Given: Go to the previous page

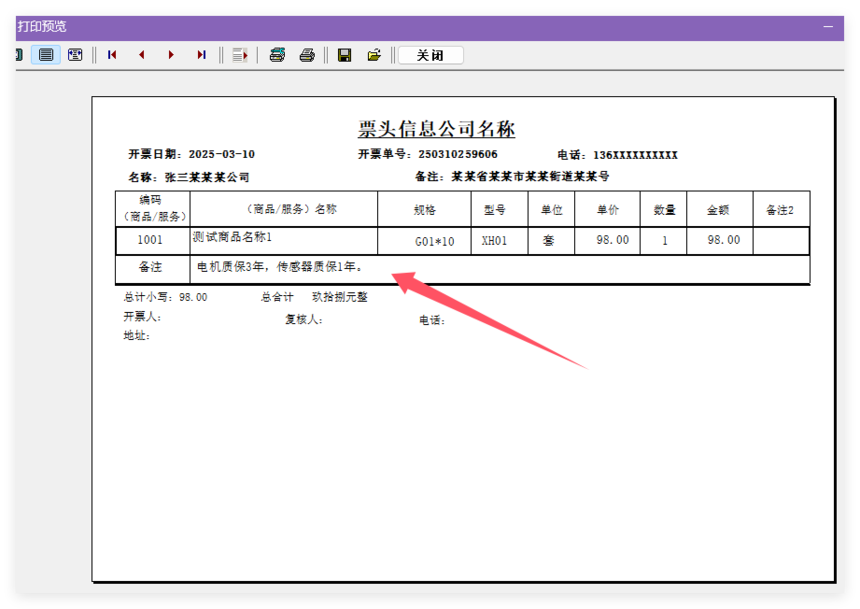Looking at the screenshot, I should (142, 55).
